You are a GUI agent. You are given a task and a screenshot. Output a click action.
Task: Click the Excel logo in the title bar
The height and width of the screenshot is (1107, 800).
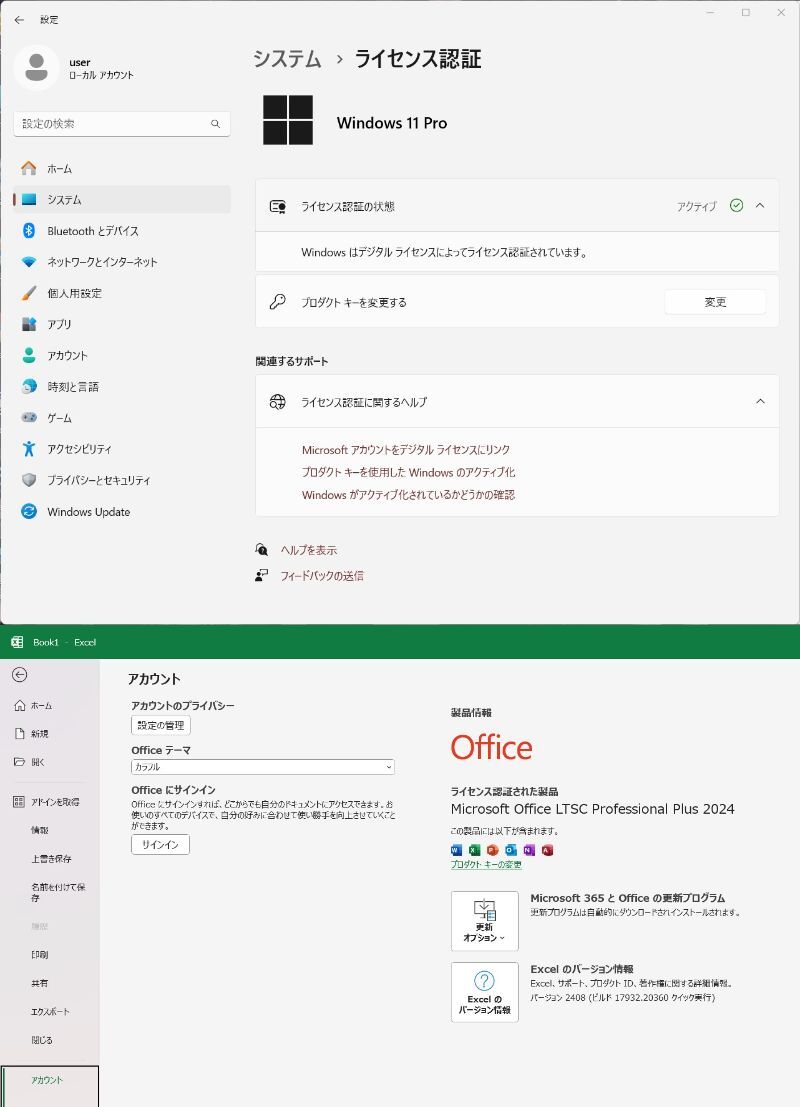[17, 642]
